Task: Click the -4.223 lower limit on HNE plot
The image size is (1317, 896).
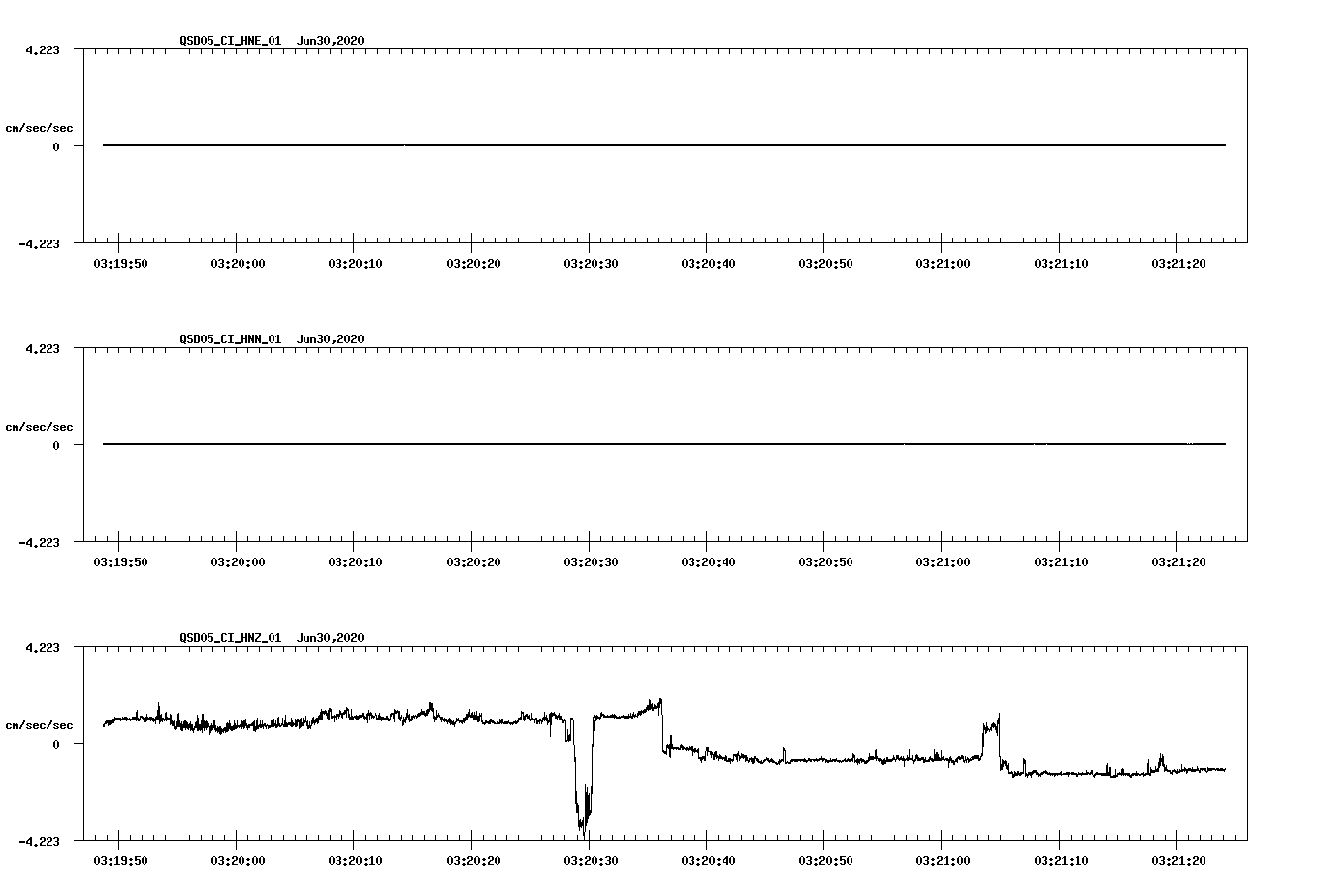Action: (x=39, y=243)
